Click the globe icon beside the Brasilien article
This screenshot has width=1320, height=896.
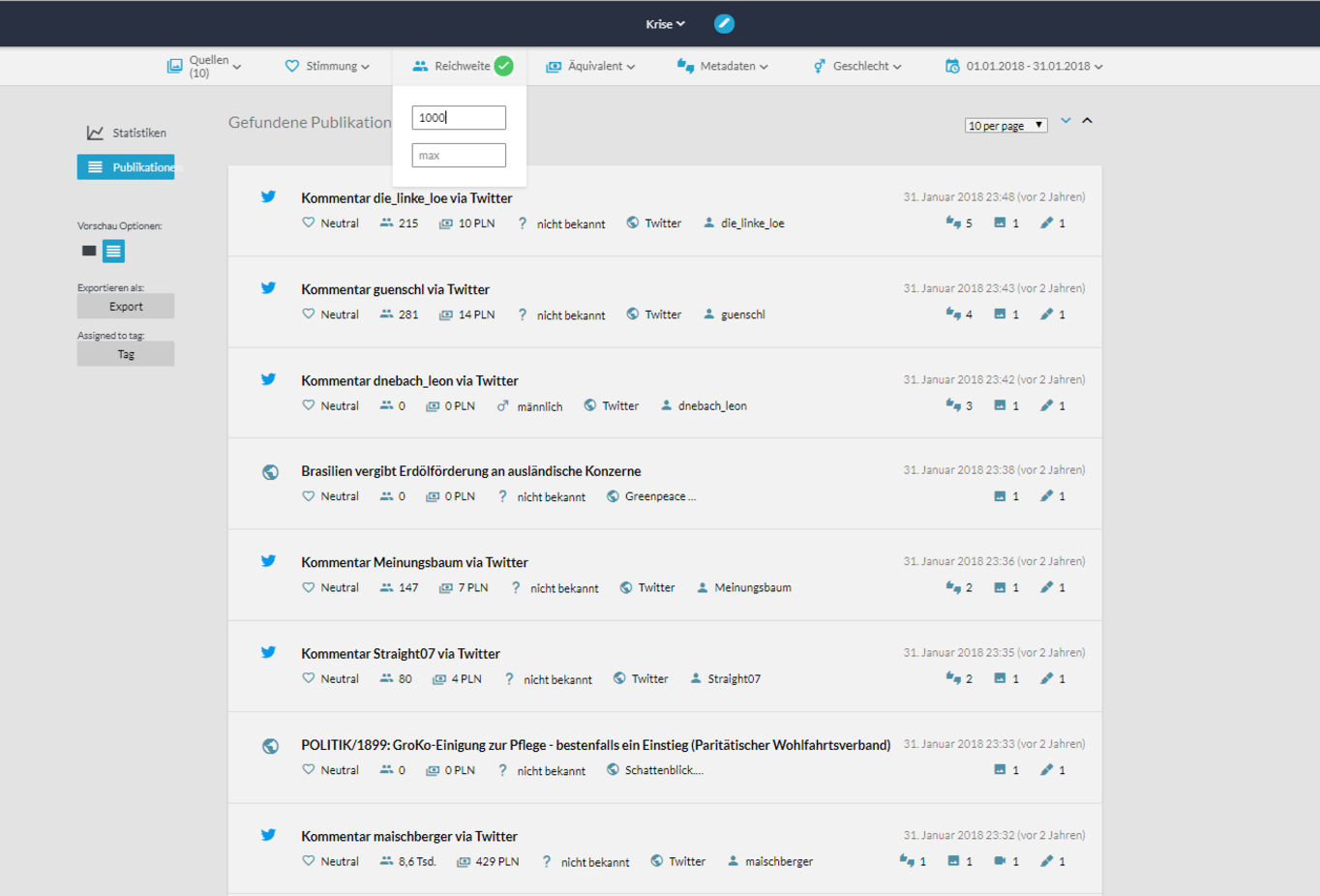(x=270, y=472)
